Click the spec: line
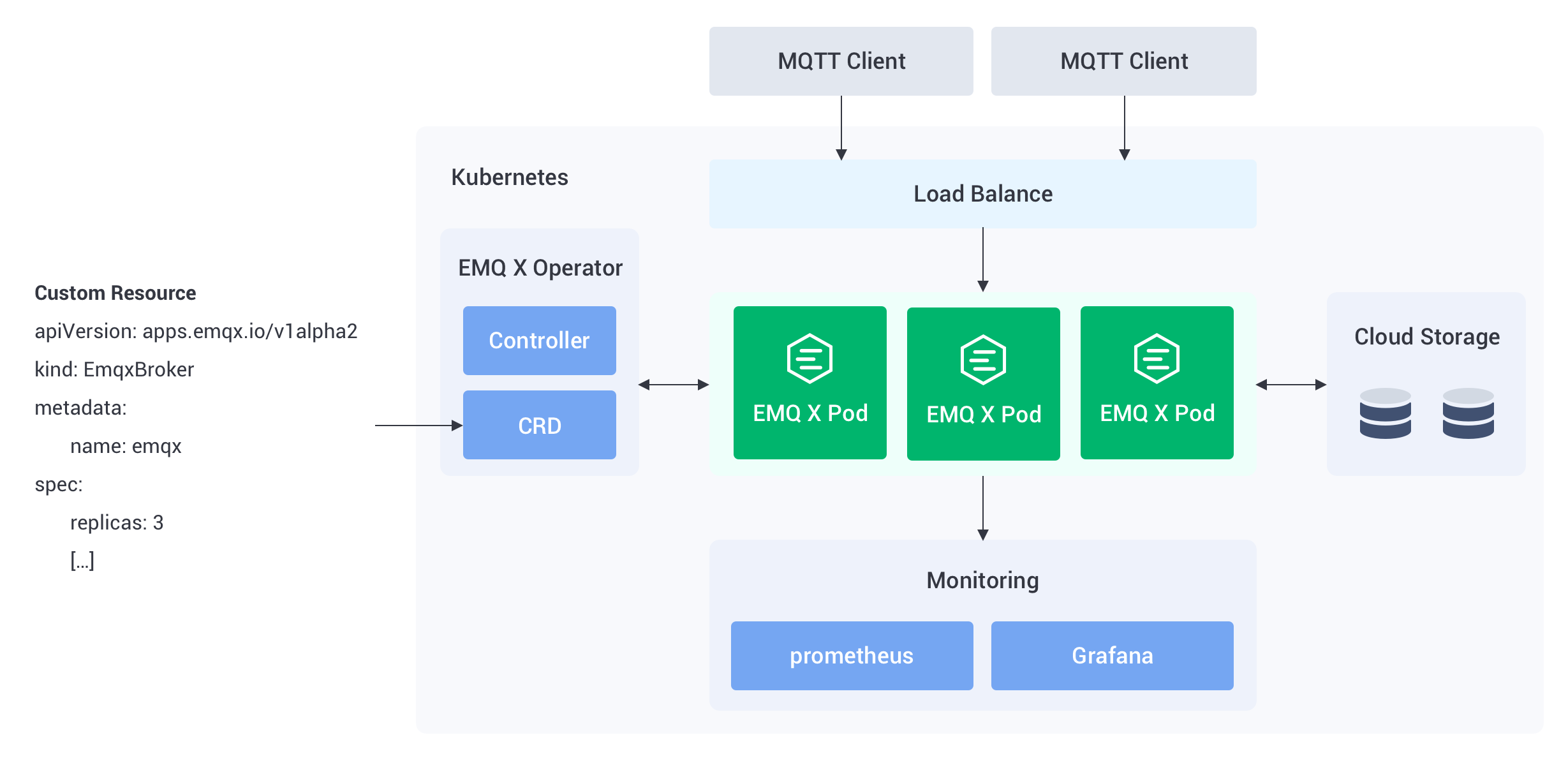Viewport: 1568px width, 763px height. tap(59, 485)
